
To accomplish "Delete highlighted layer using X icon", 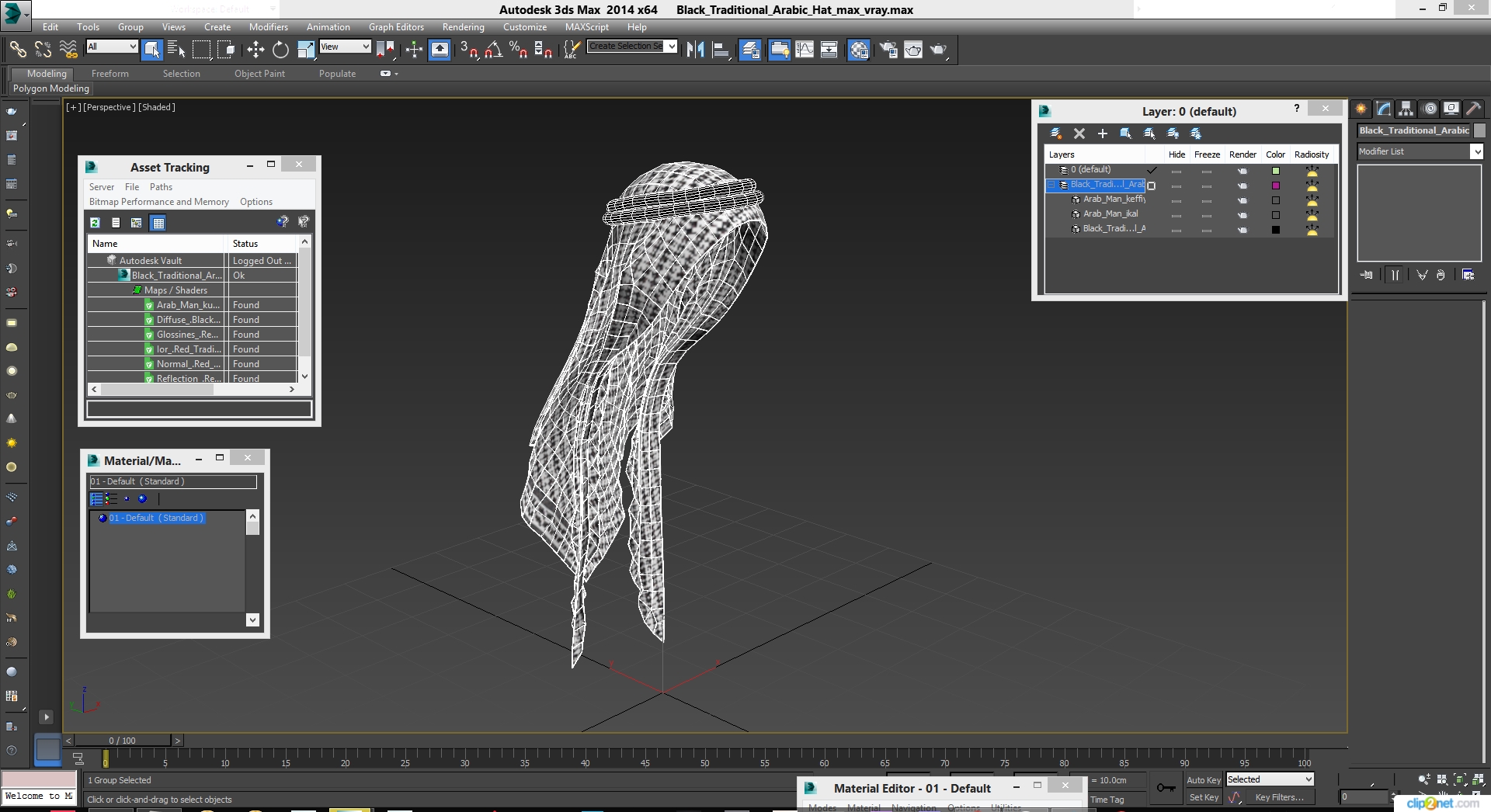I will (x=1079, y=134).
